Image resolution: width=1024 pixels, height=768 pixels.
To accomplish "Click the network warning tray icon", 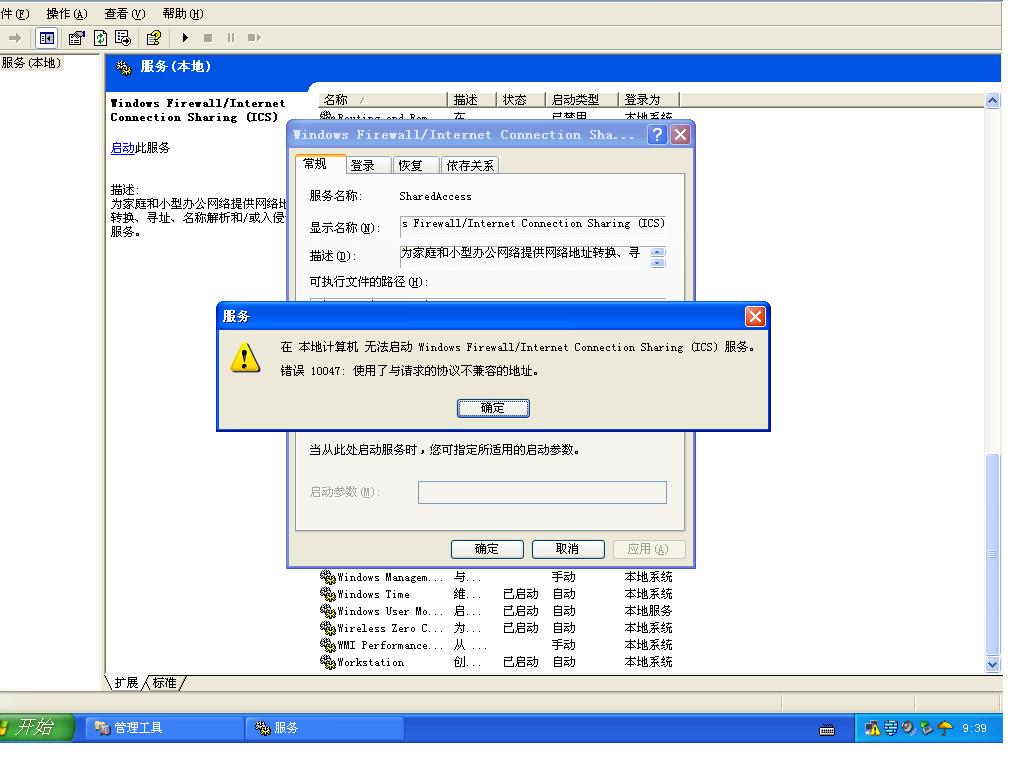I will tap(872, 728).
